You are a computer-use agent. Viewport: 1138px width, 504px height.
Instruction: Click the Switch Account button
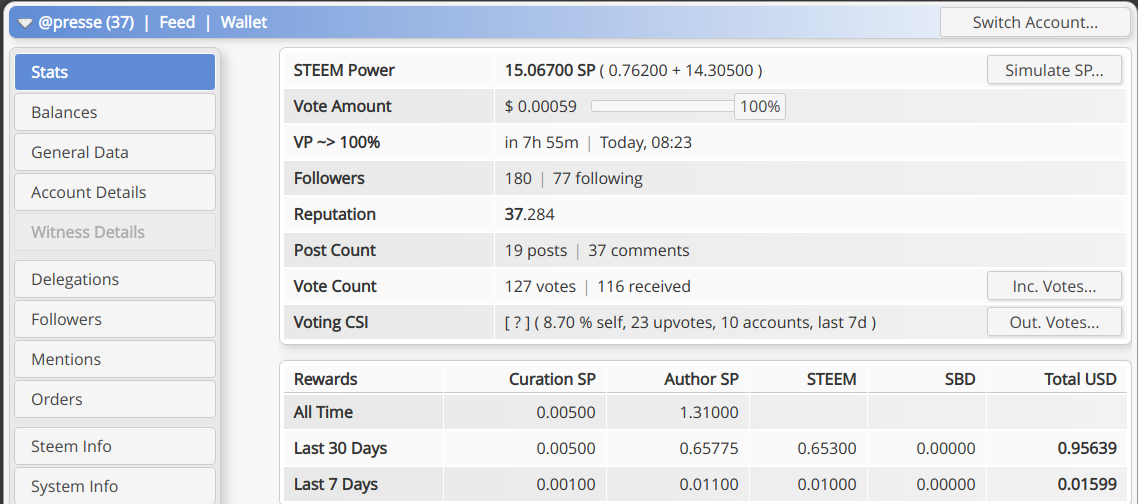(1035, 23)
